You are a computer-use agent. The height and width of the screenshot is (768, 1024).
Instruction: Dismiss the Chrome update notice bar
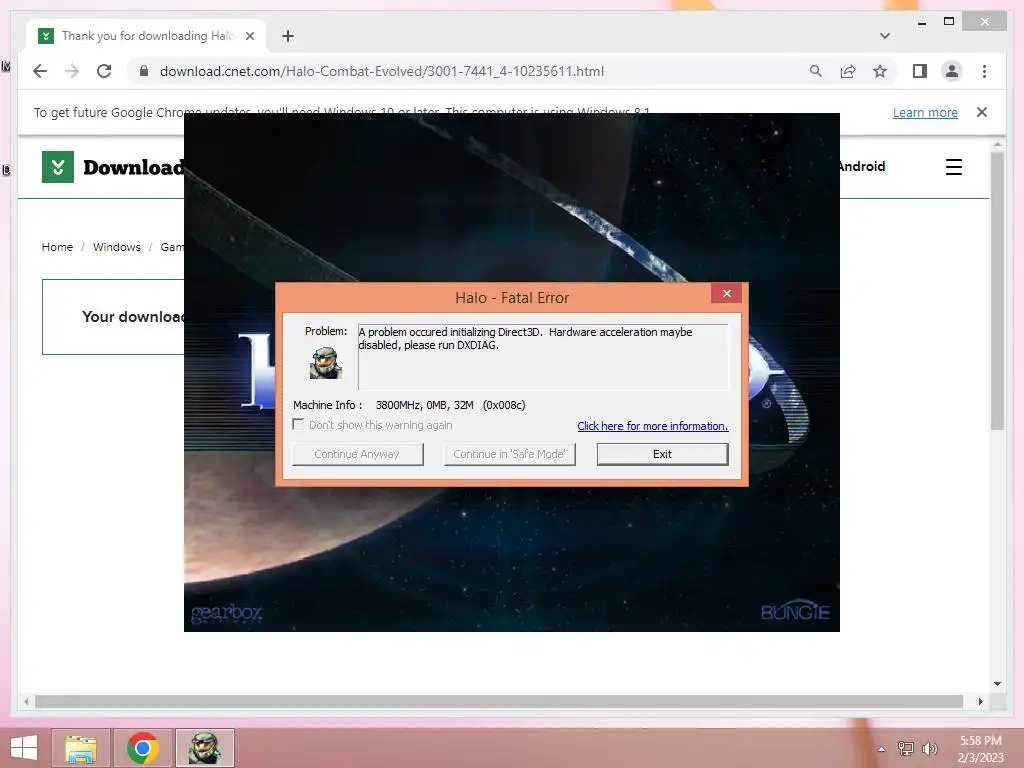coord(982,112)
